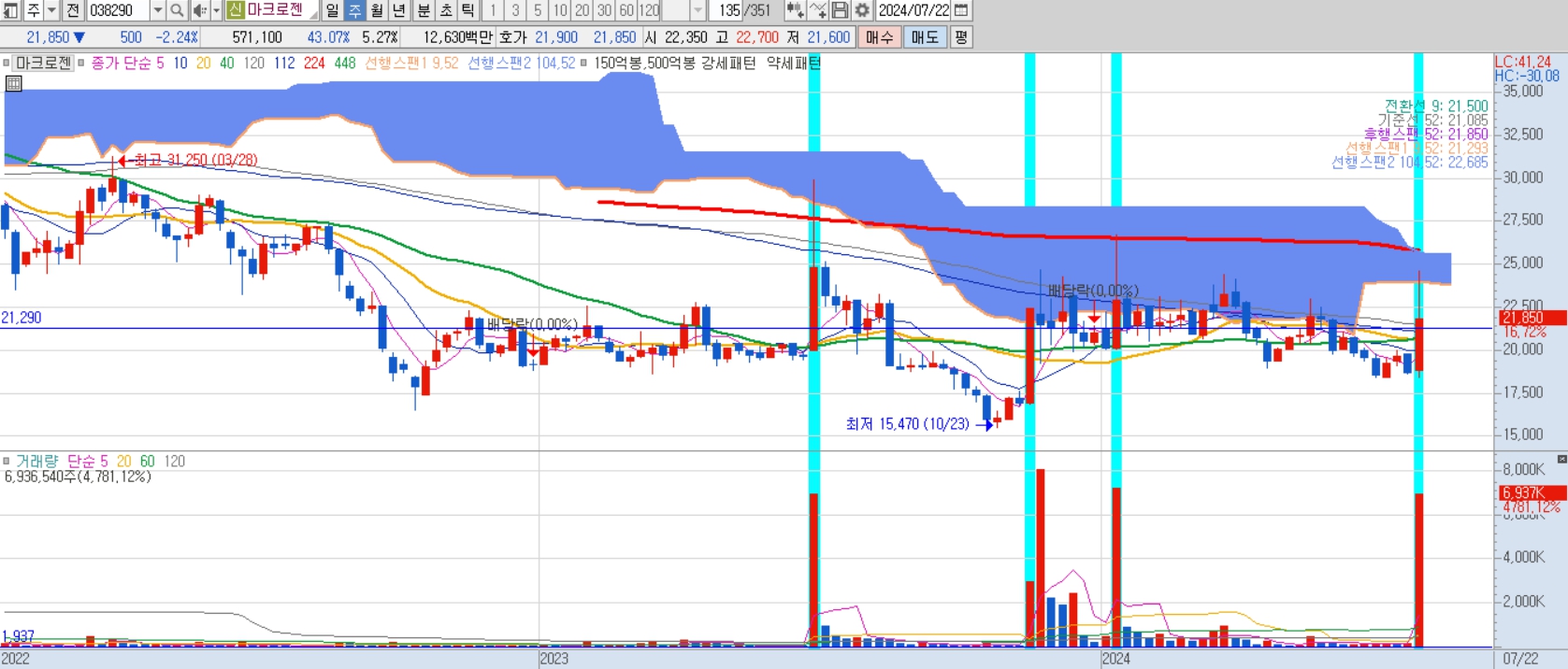The height and width of the screenshot is (669, 1568).
Task: Open the 주 market type dropdown arrow
Action: click(x=51, y=10)
